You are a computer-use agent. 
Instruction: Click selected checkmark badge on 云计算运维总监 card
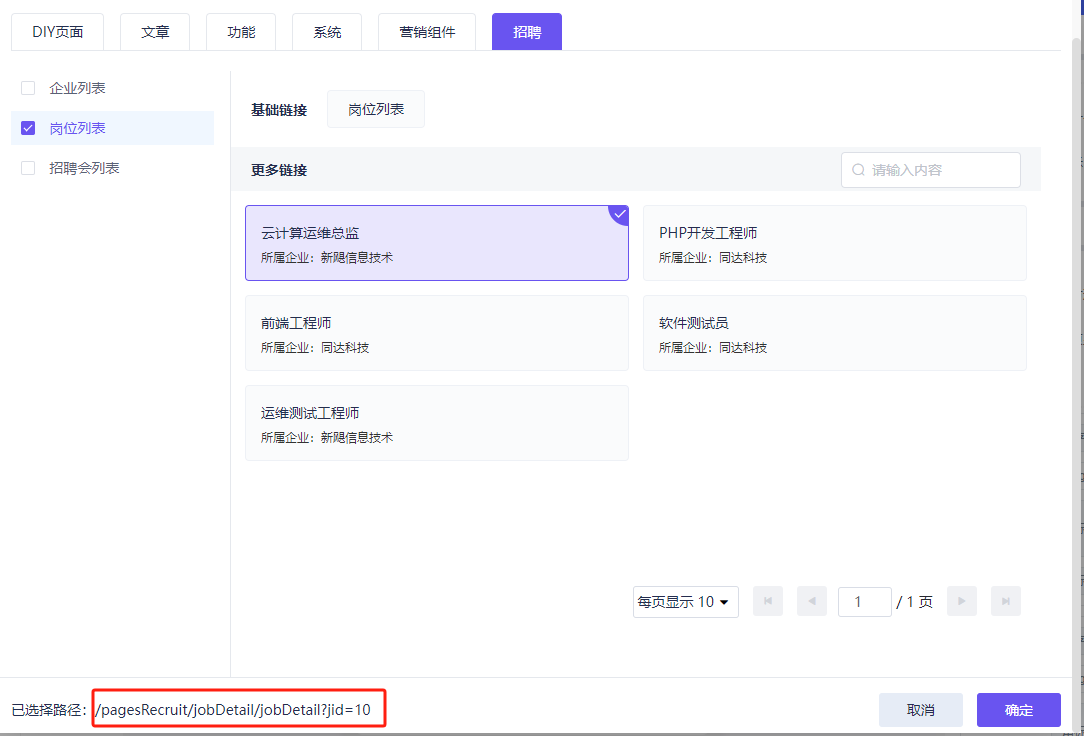[x=620, y=214]
